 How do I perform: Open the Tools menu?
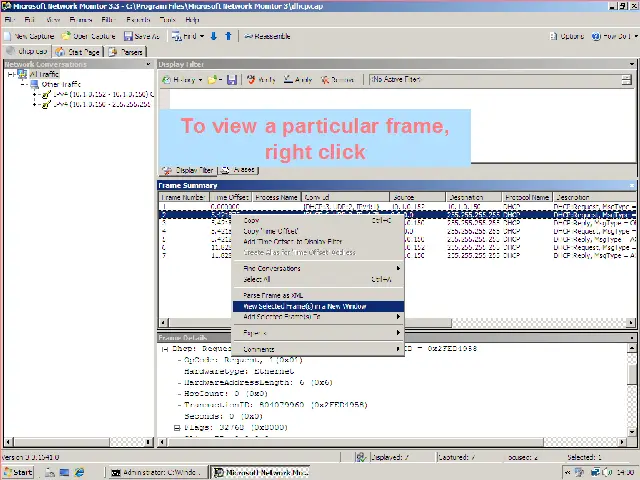167,20
